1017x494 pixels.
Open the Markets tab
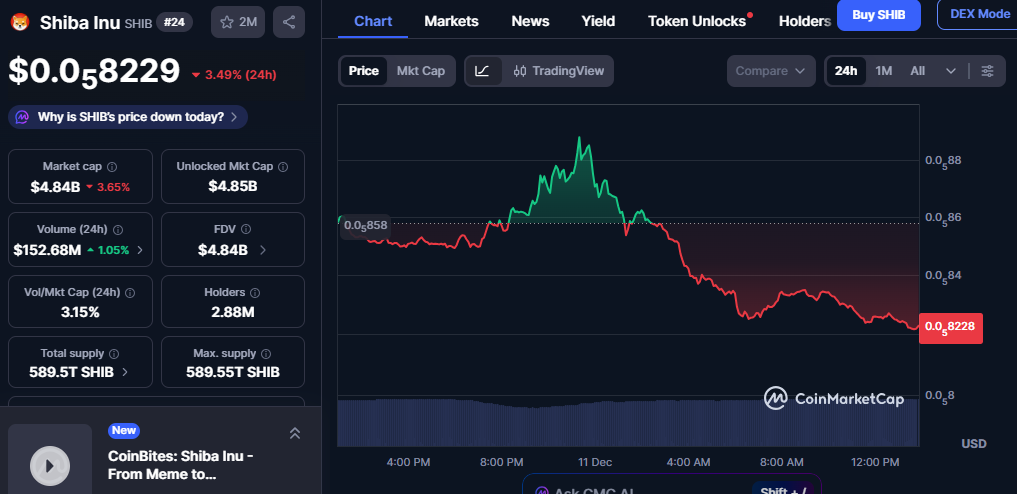451,21
